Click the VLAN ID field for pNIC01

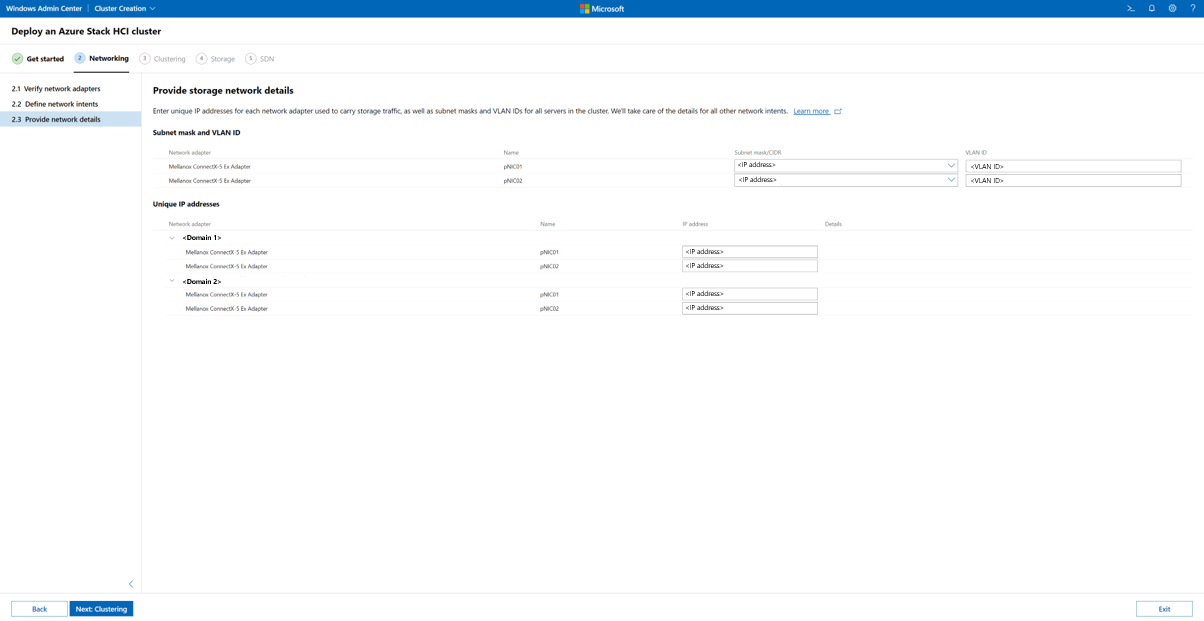tap(1073, 166)
